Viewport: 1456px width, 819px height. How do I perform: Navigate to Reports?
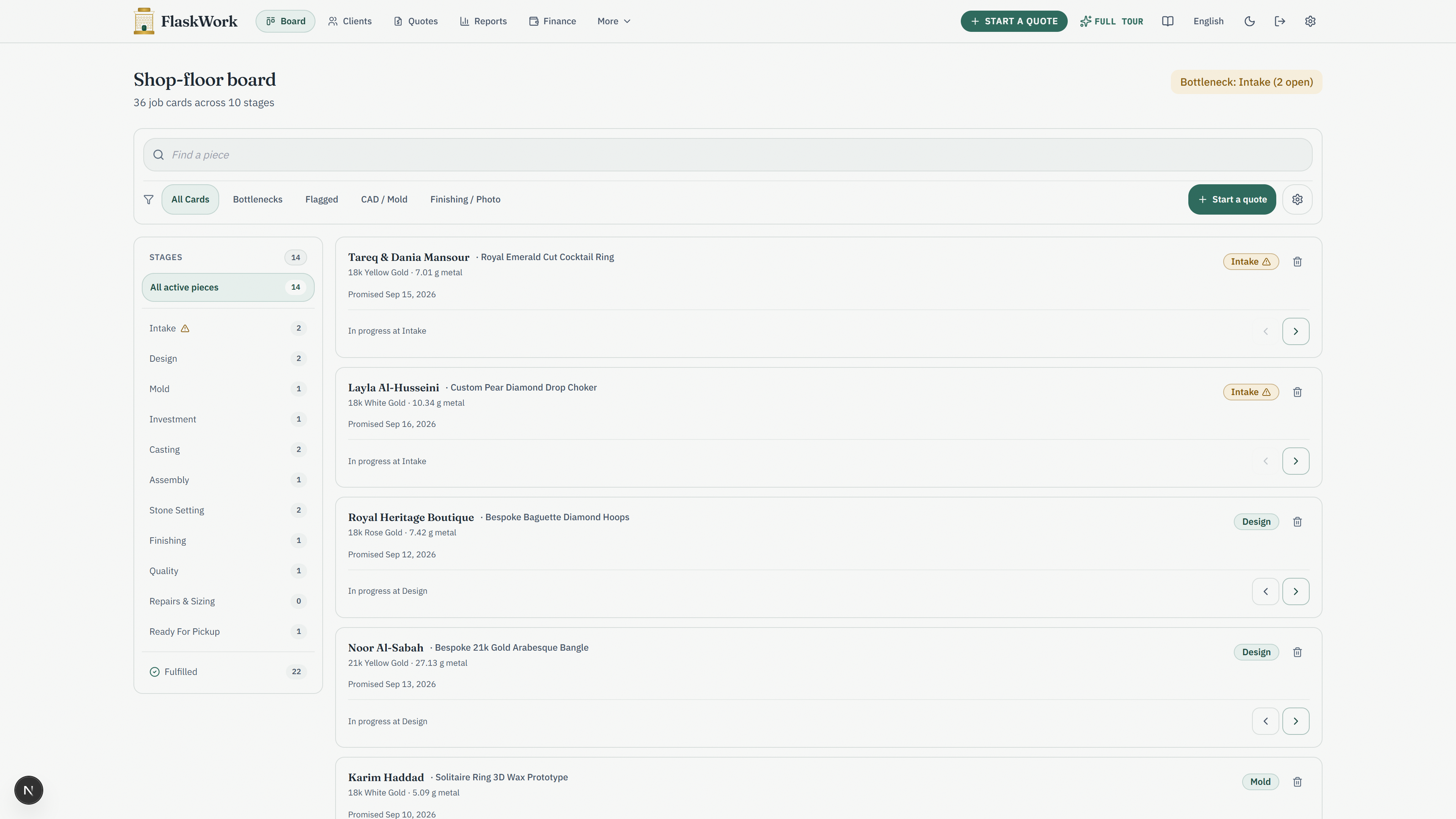pyautogui.click(x=483, y=21)
